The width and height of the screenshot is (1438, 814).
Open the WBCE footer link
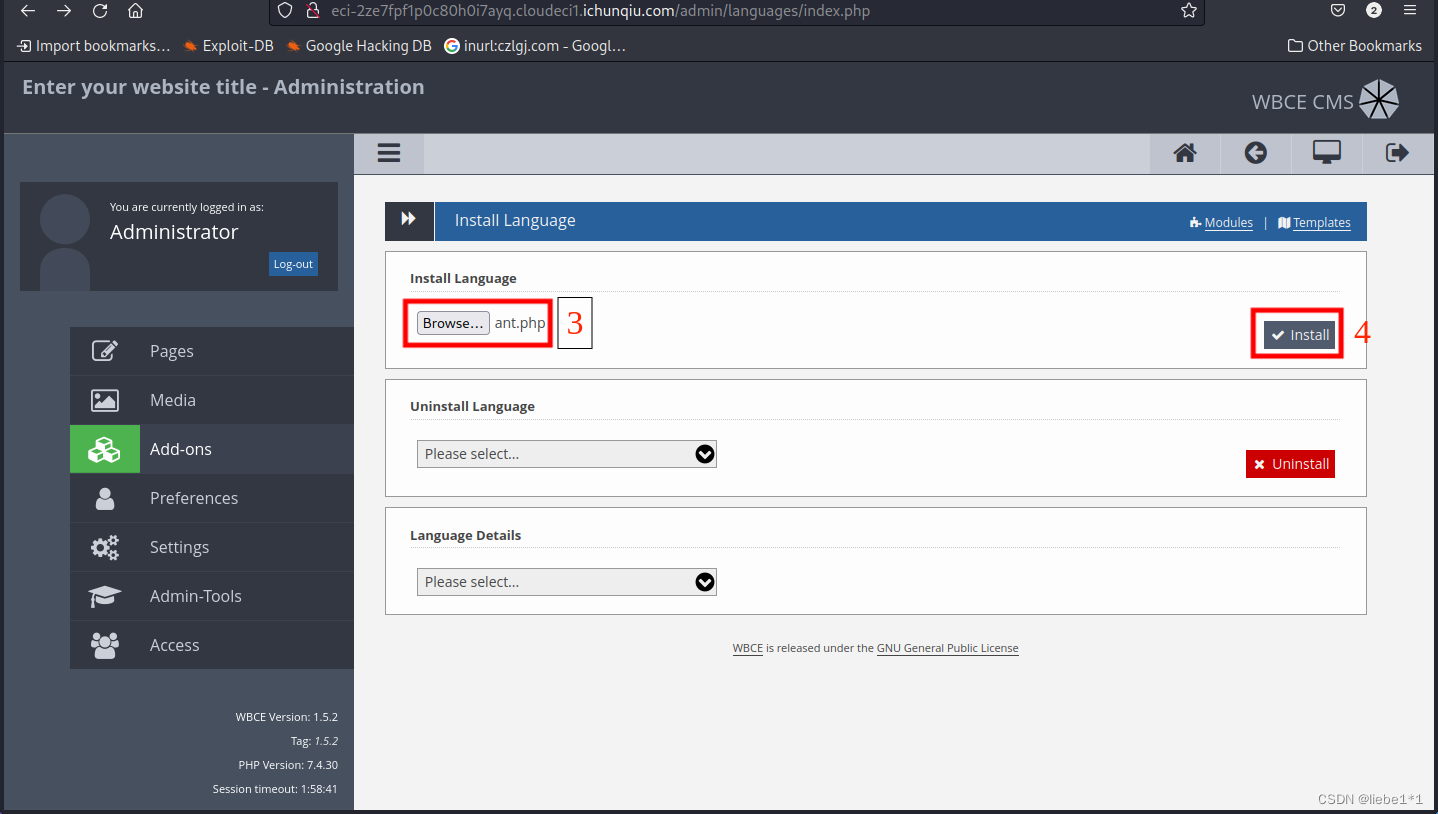(x=748, y=648)
